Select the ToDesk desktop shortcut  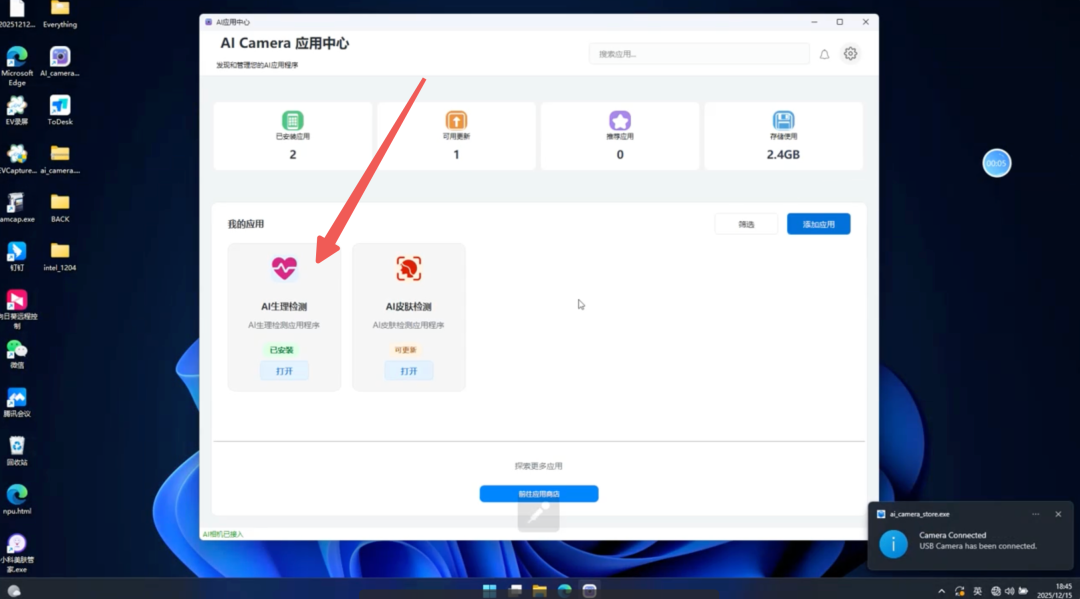pos(60,108)
